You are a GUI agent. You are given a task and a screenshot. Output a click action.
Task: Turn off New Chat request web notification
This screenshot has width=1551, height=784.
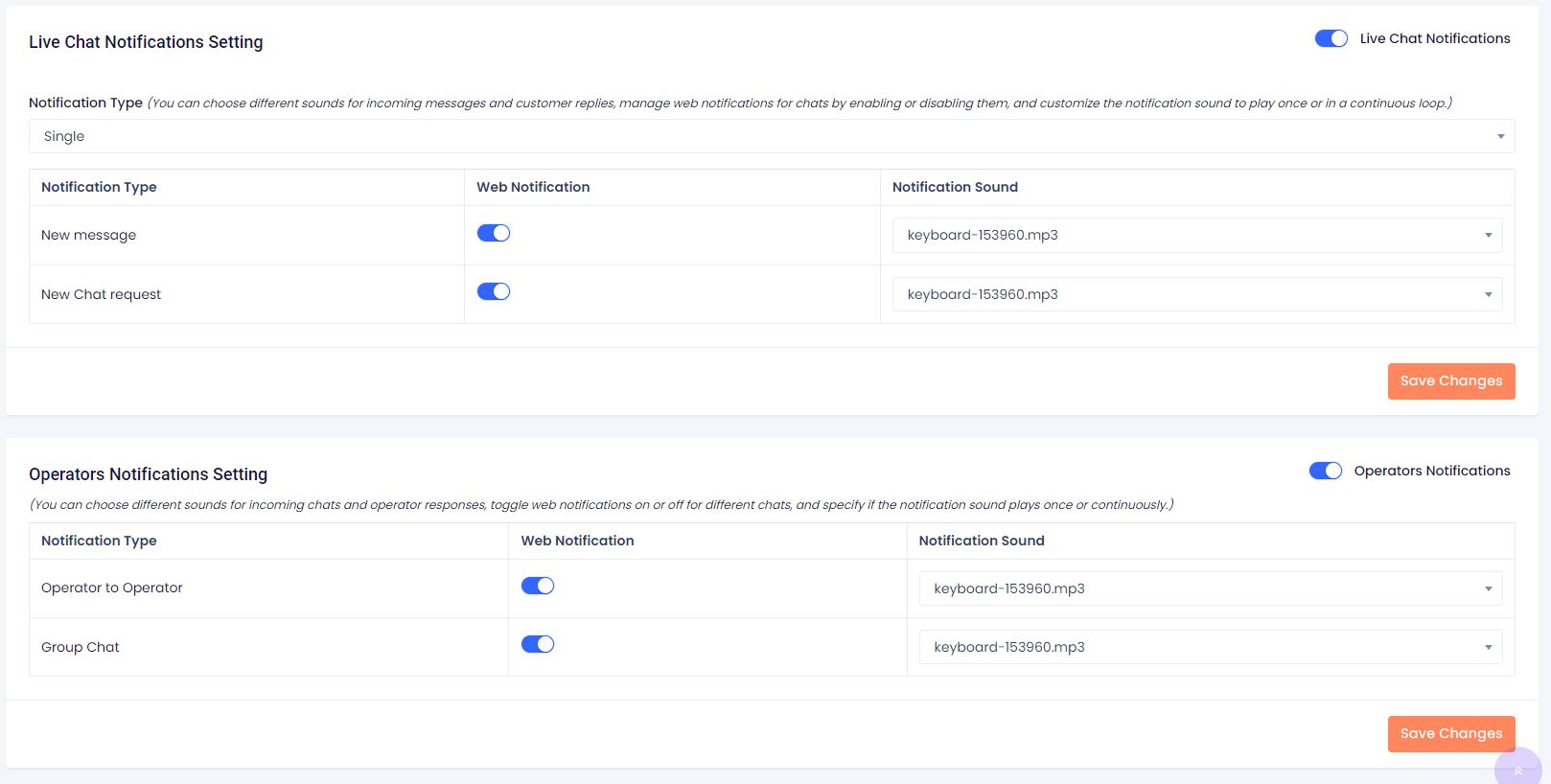coord(494,291)
